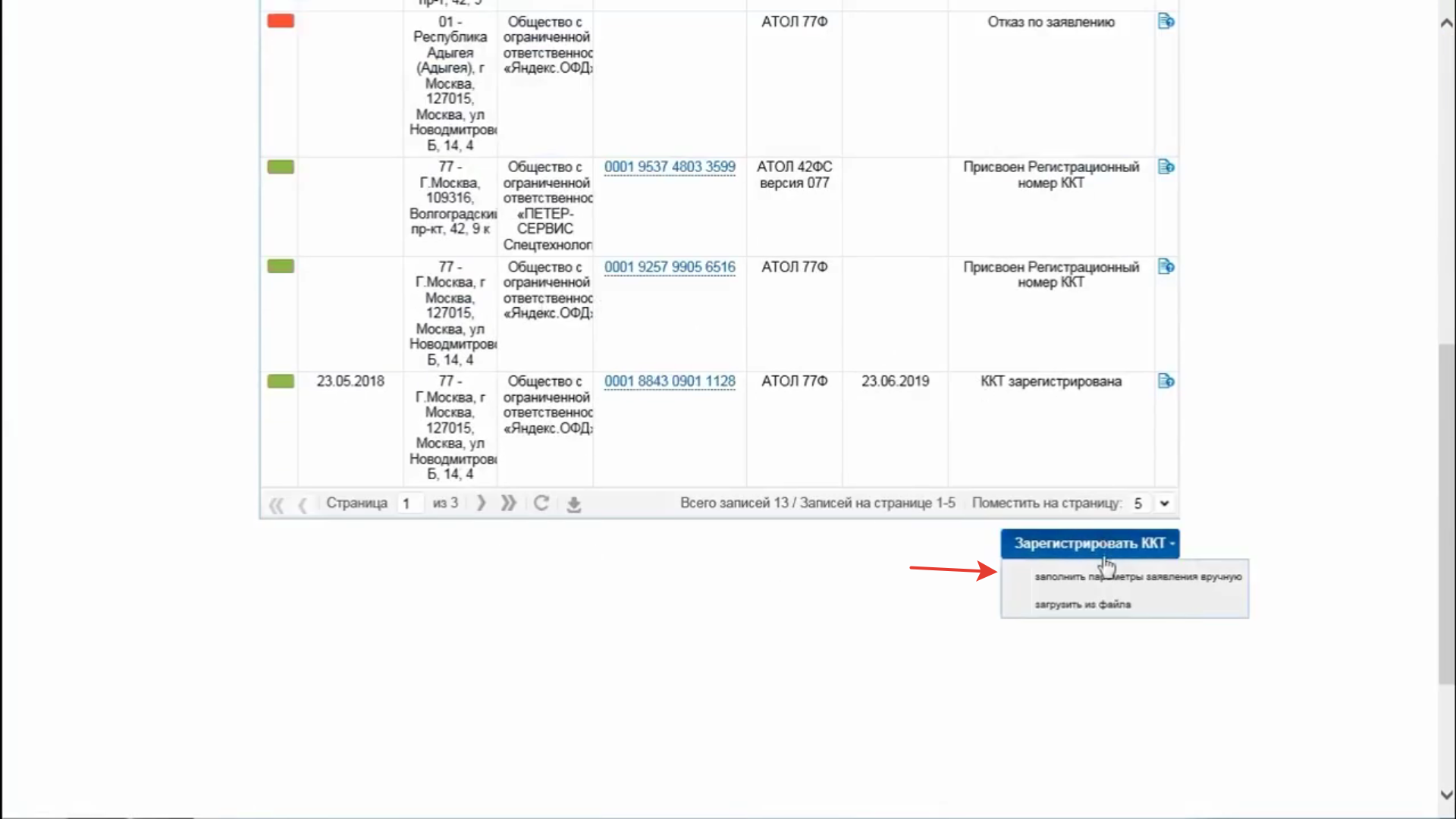Download table data with the export icon
This screenshot has height=819, width=1456.
[574, 504]
